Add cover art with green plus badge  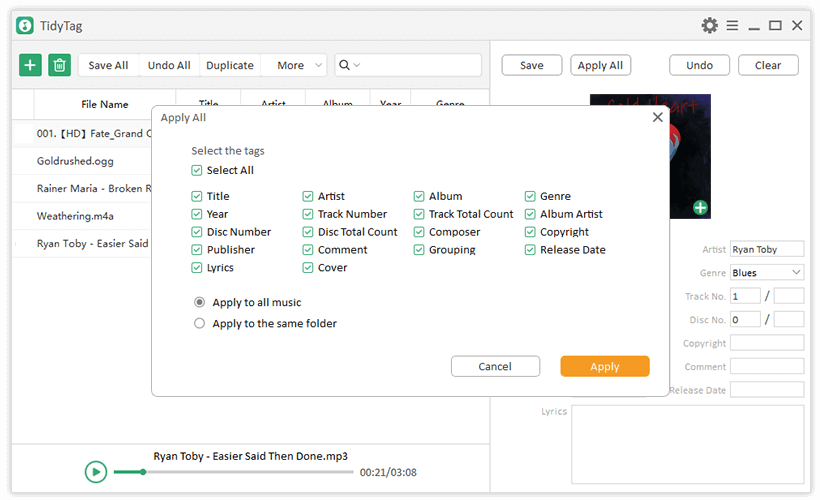click(700, 208)
